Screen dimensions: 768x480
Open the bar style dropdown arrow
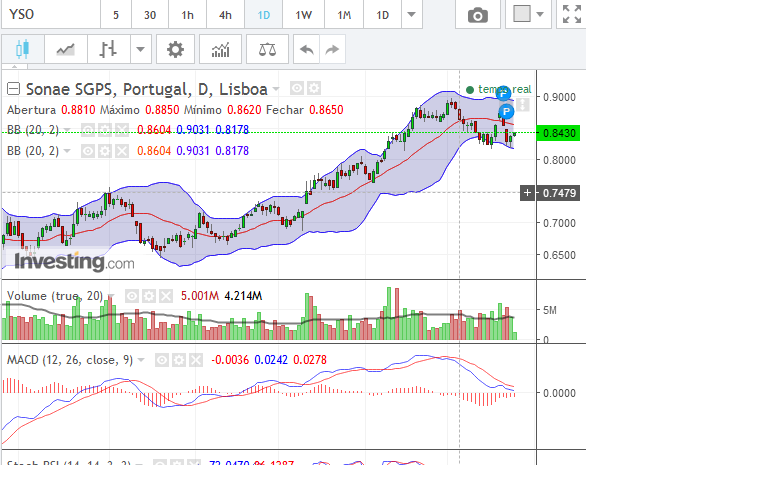click(x=141, y=49)
